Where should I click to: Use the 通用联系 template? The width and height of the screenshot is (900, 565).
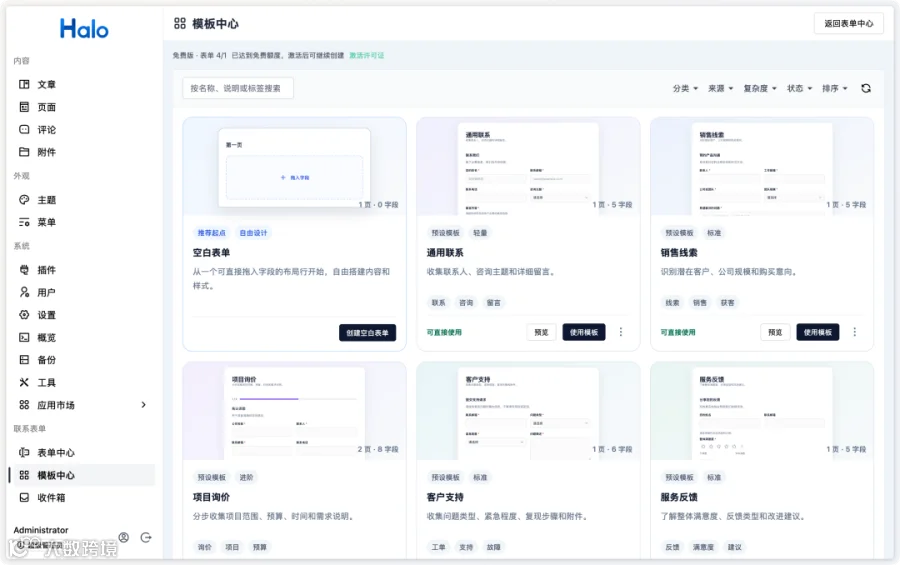click(x=584, y=332)
